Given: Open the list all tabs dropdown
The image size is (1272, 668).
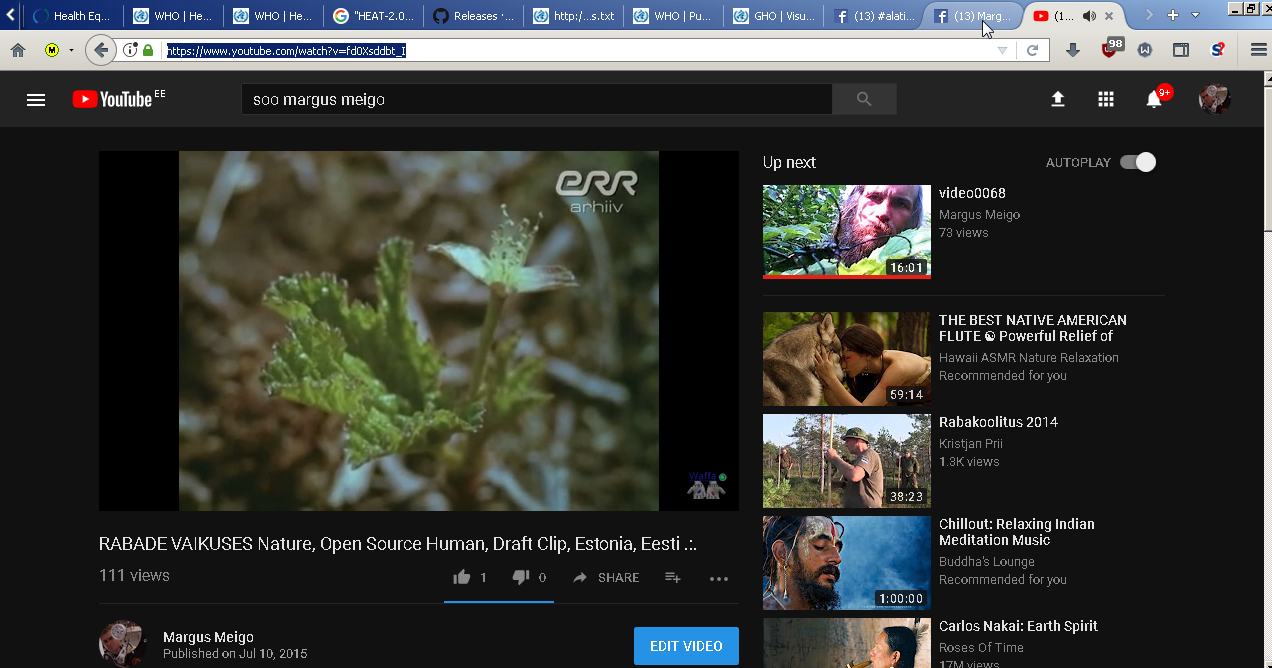Looking at the screenshot, I should [x=1195, y=15].
